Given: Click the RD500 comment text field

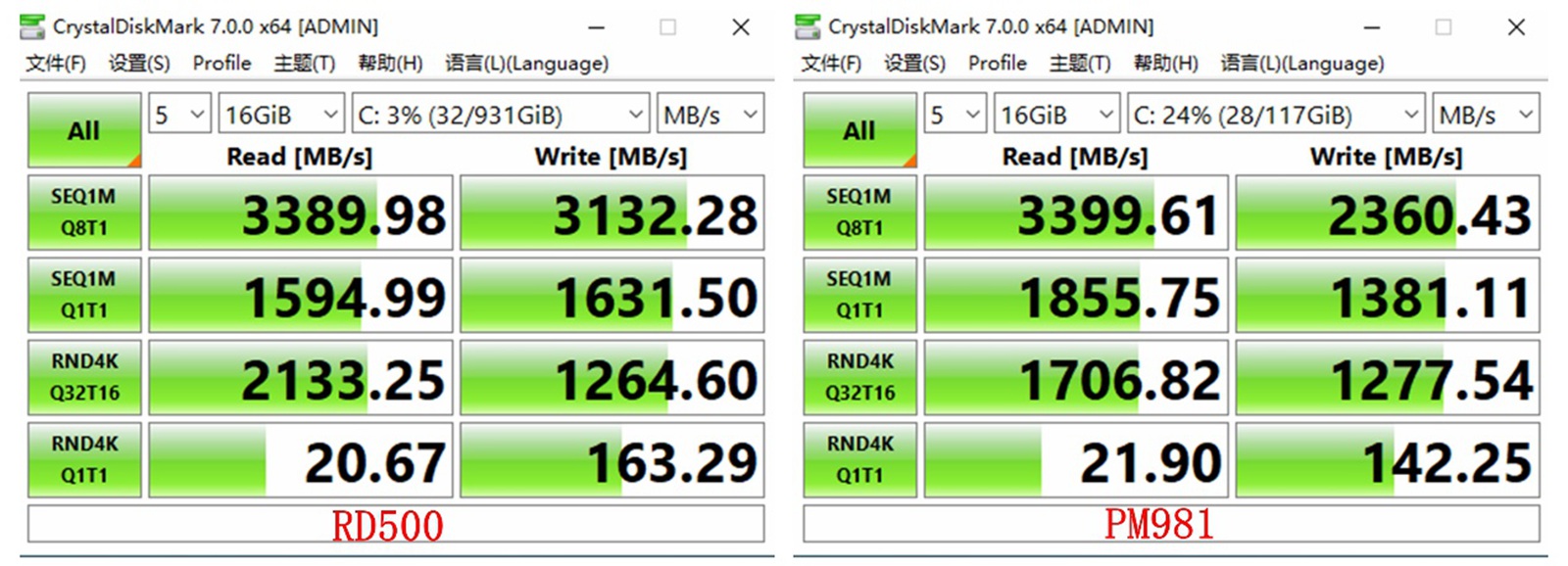Looking at the screenshot, I should (395, 524).
